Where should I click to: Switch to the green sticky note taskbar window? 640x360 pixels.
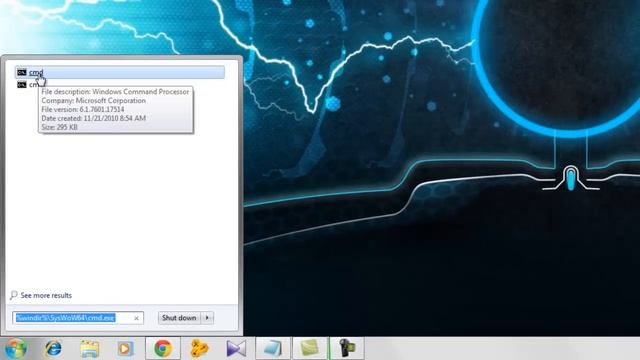point(310,349)
